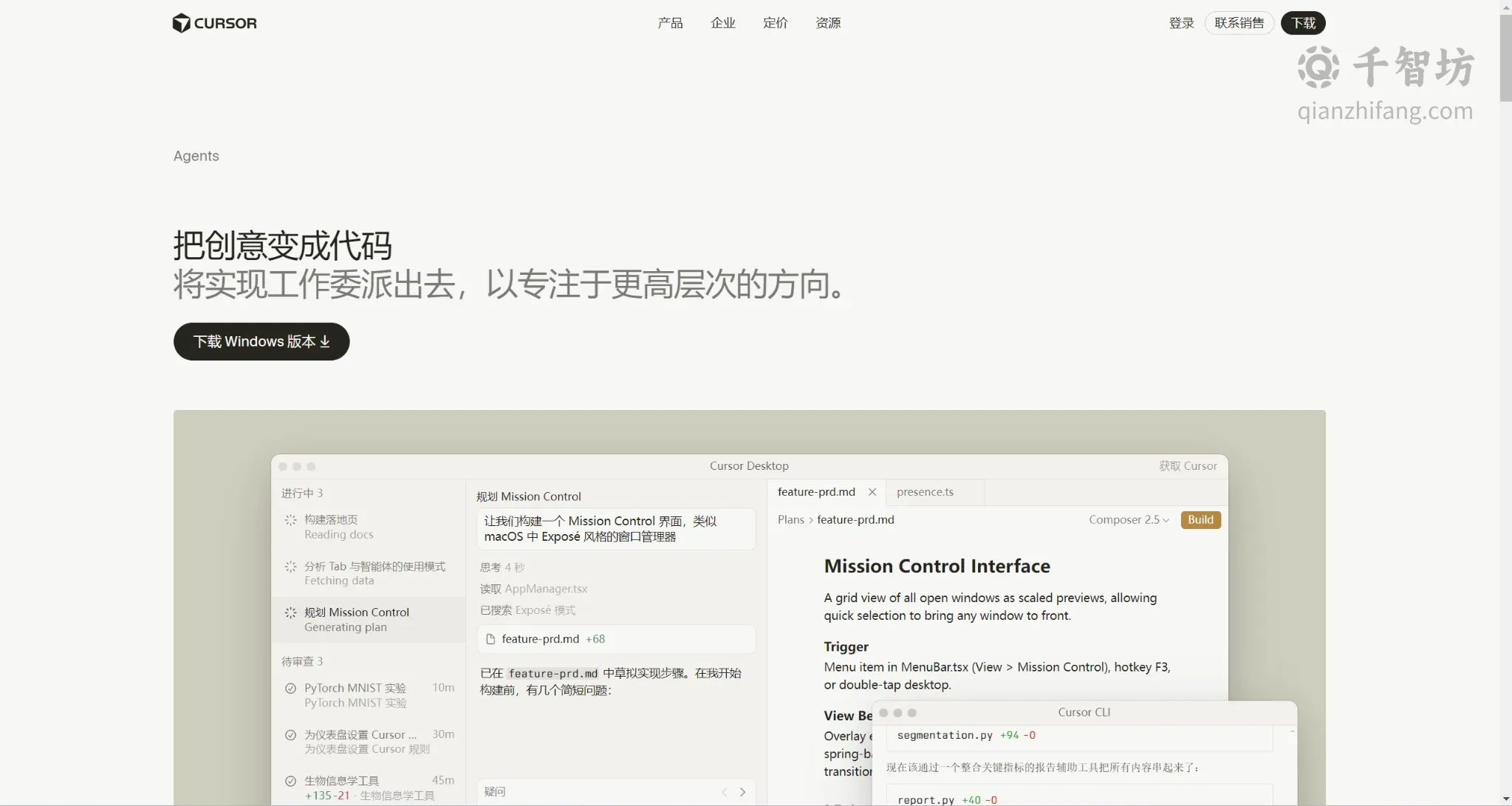Click 读取 AppManager.tsx step

click(533, 589)
